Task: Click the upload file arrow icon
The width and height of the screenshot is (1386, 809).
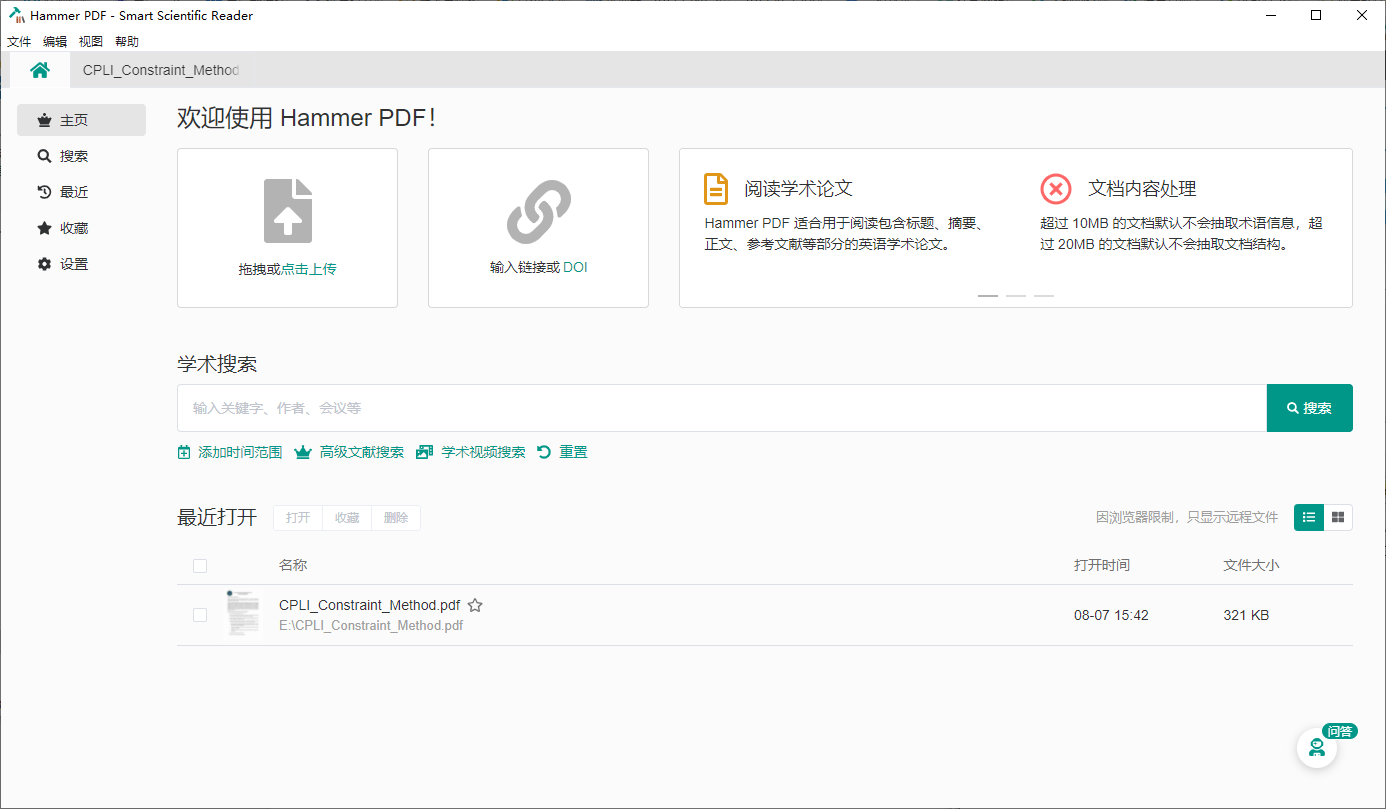Action: [x=288, y=211]
